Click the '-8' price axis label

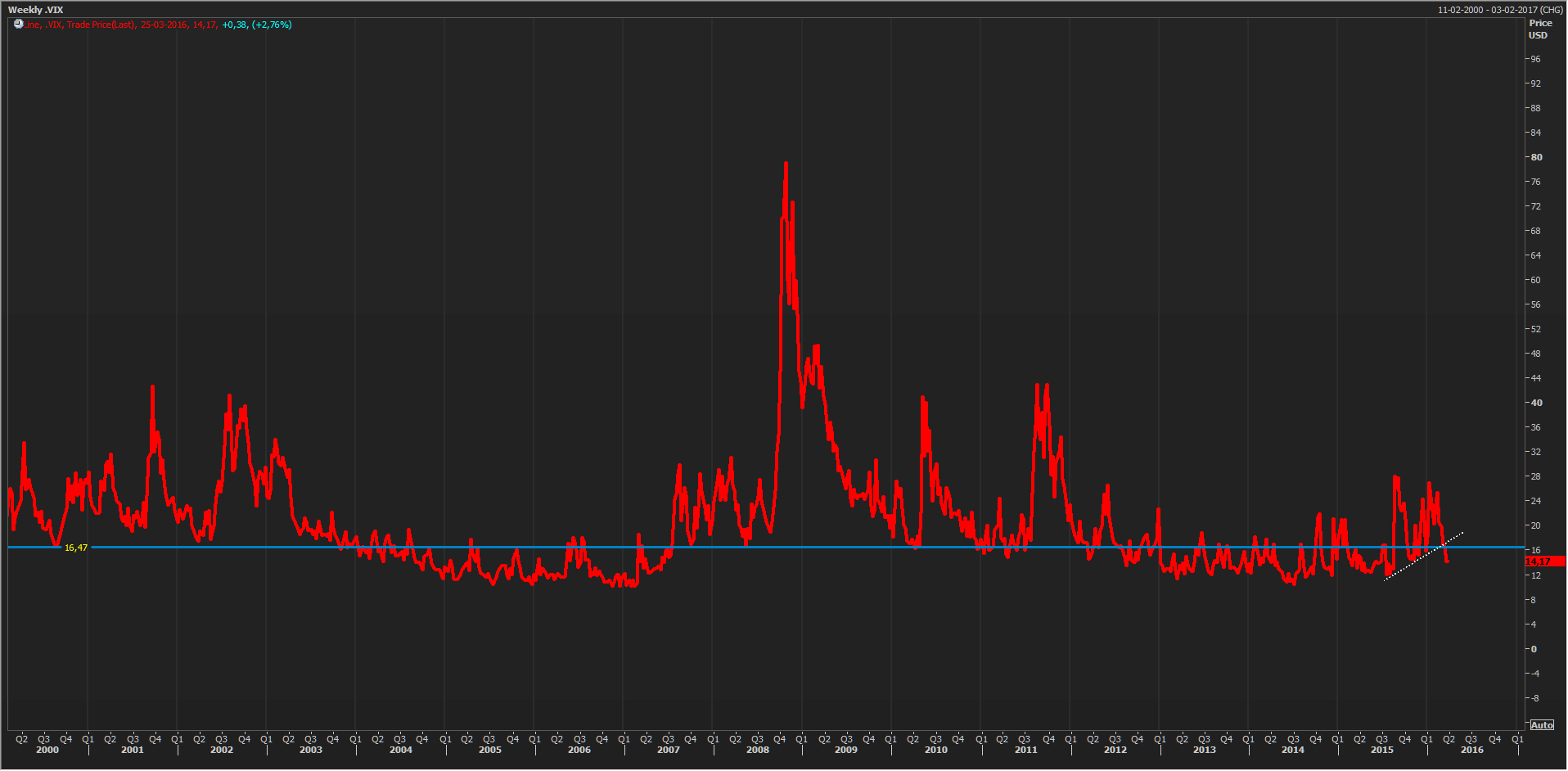(x=1535, y=698)
